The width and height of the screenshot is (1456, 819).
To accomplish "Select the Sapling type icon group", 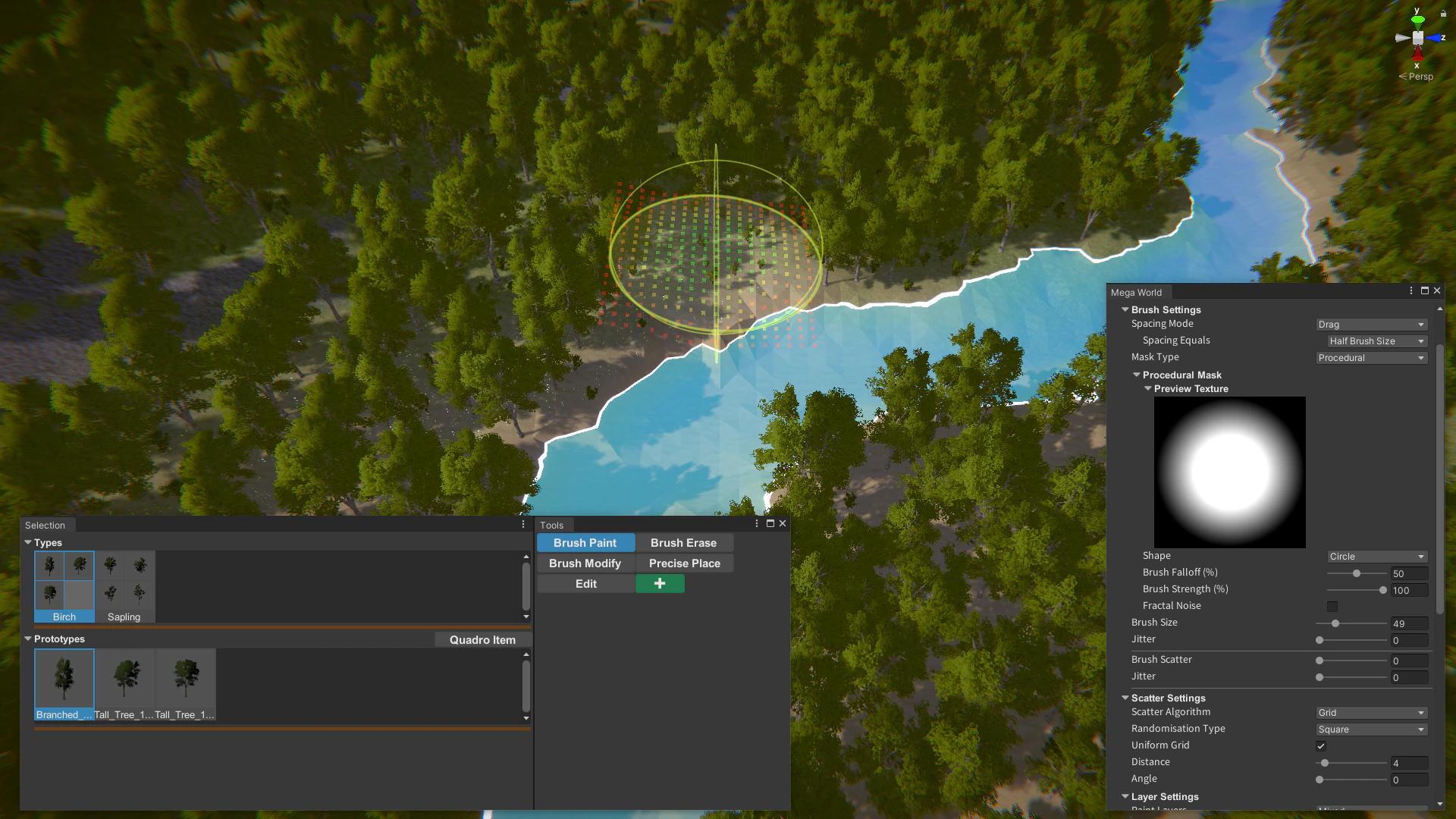I will 124,586.
